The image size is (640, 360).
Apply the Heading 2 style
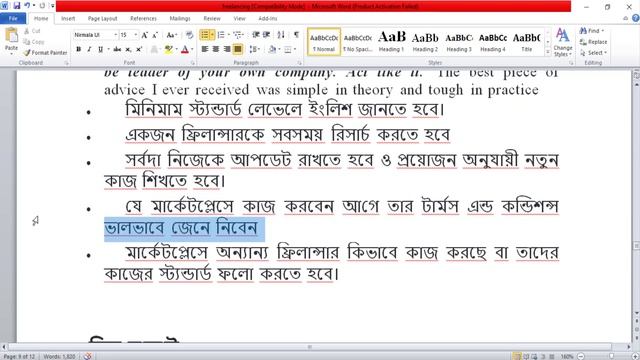point(425,41)
